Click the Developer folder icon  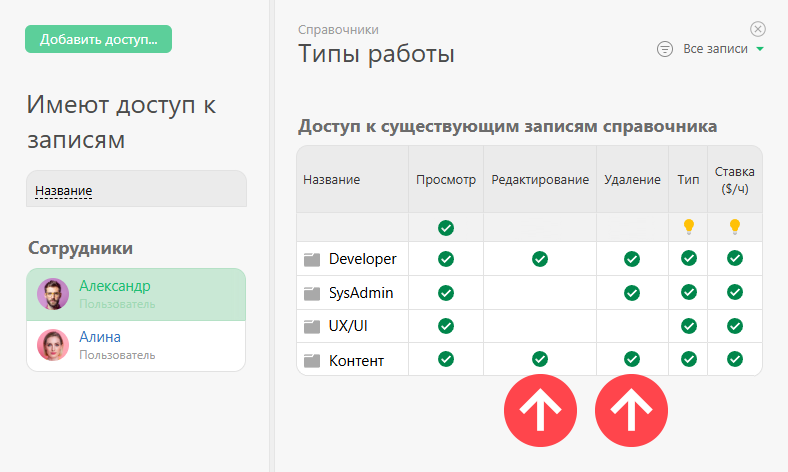point(312,259)
